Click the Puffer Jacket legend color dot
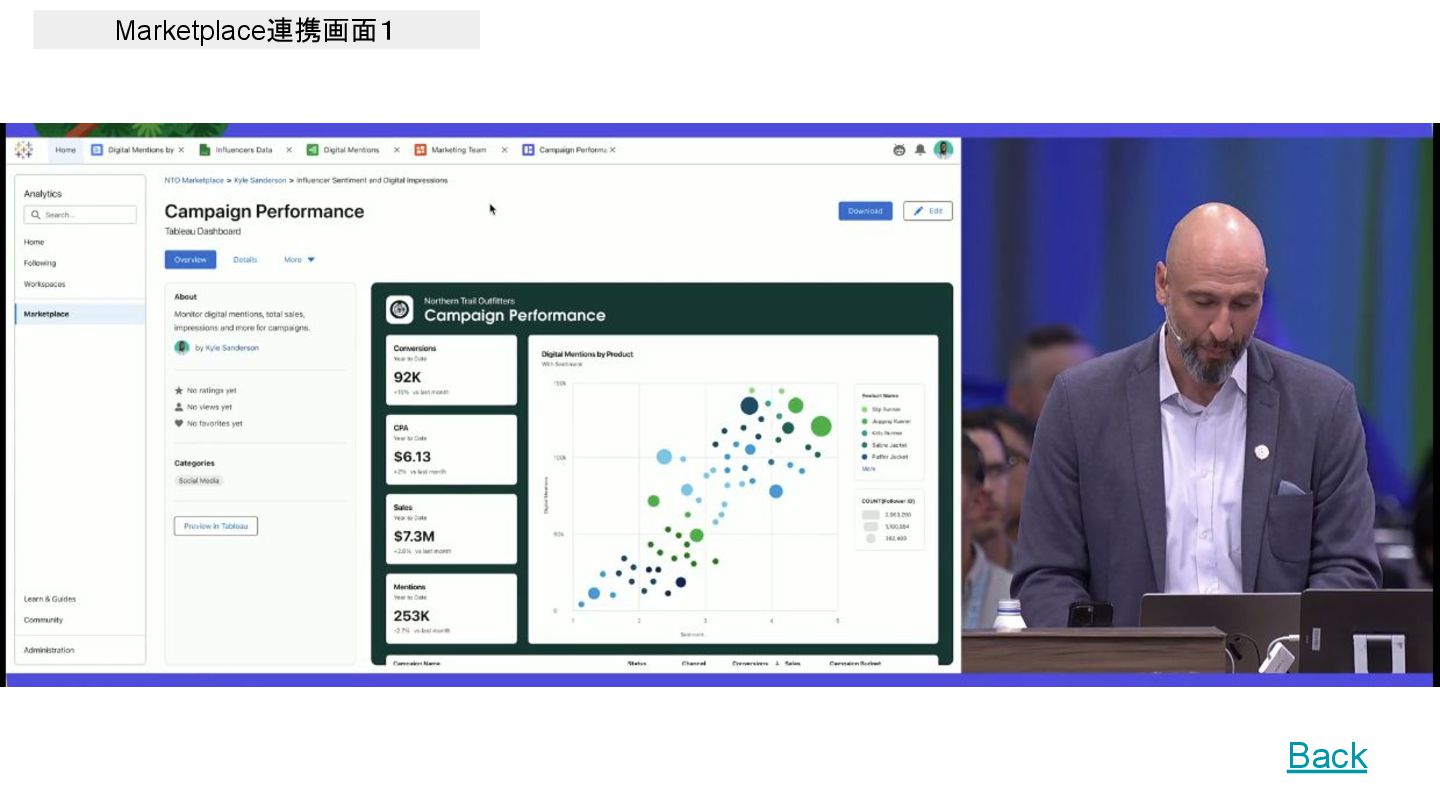This screenshot has width=1440, height=810. (864, 457)
